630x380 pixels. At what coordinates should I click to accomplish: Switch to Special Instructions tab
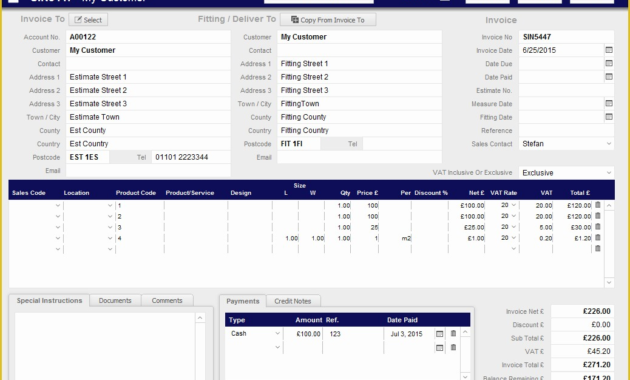tap(49, 300)
